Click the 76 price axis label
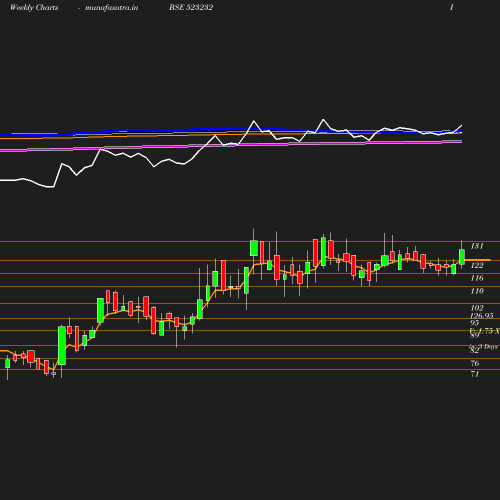Screen dimensions: 500x500 tap(475, 363)
